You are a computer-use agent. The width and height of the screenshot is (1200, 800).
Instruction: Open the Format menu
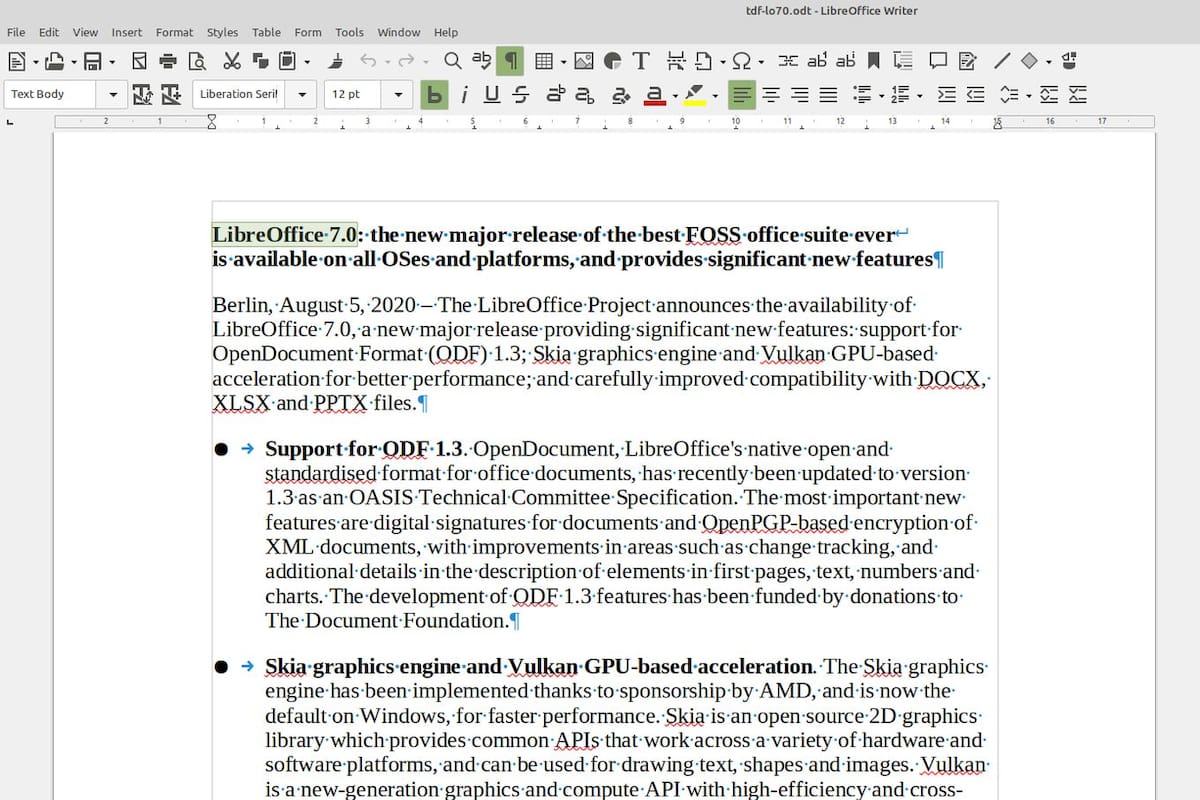tap(174, 32)
